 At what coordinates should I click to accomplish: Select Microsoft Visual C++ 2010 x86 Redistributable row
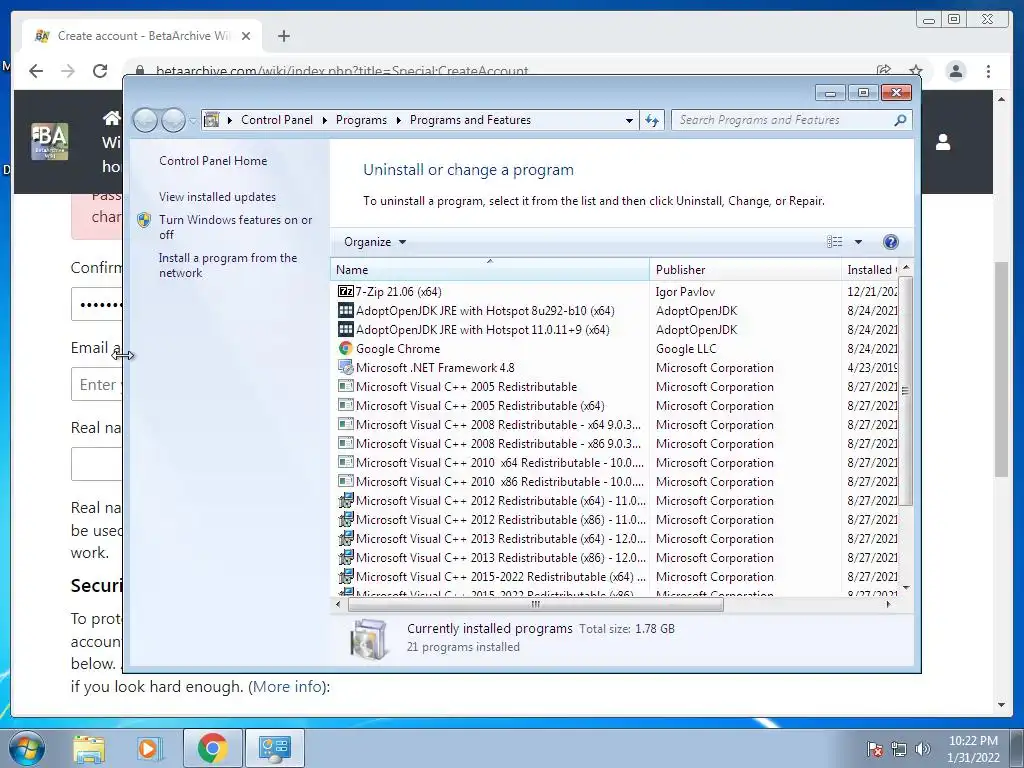[x=616, y=481]
